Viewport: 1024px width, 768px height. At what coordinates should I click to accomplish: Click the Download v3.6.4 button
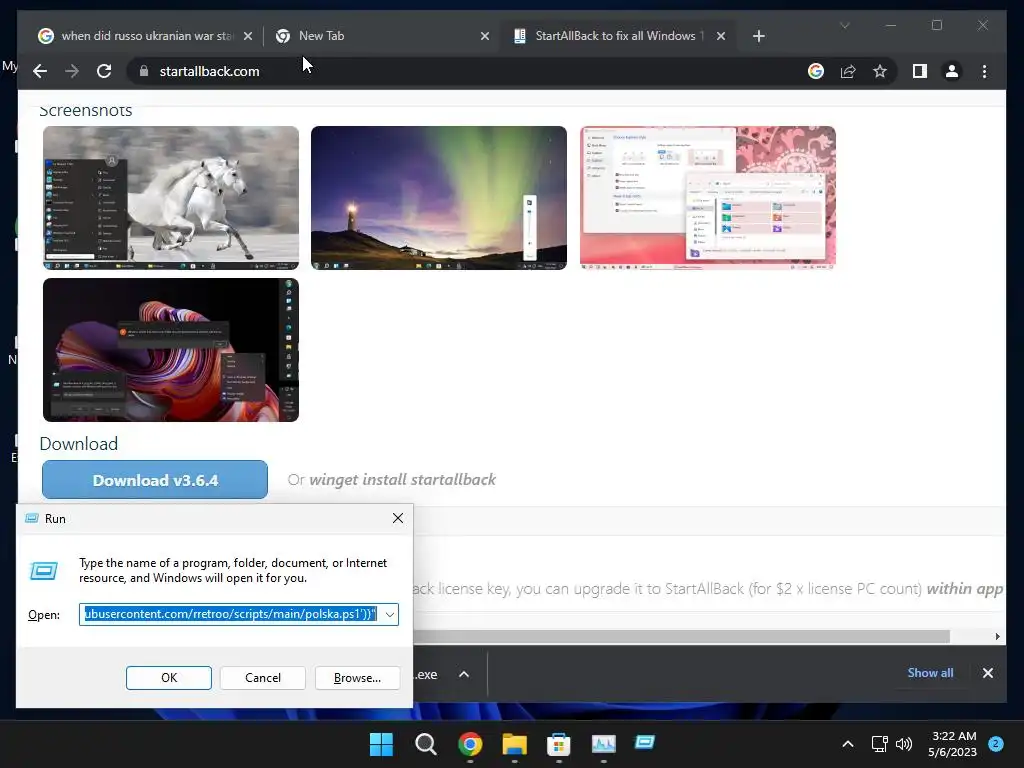click(x=155, y=480)
